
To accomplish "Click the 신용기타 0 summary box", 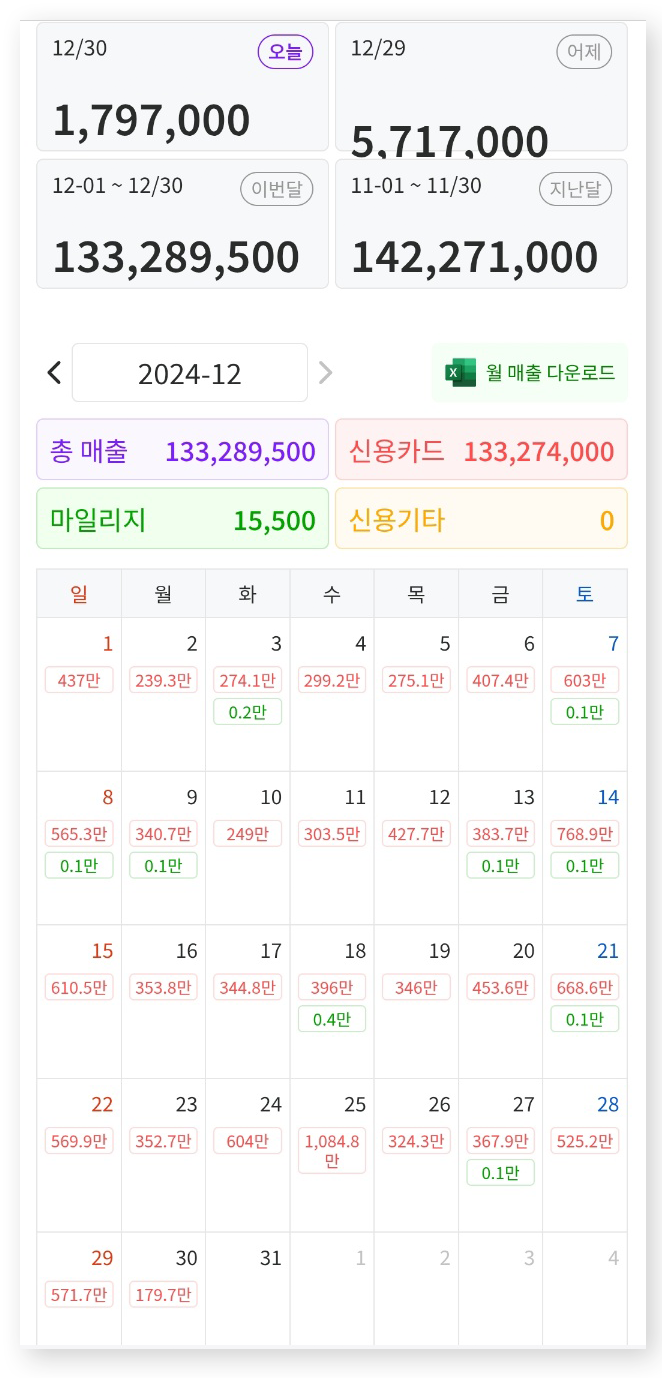I will point(481,520).
